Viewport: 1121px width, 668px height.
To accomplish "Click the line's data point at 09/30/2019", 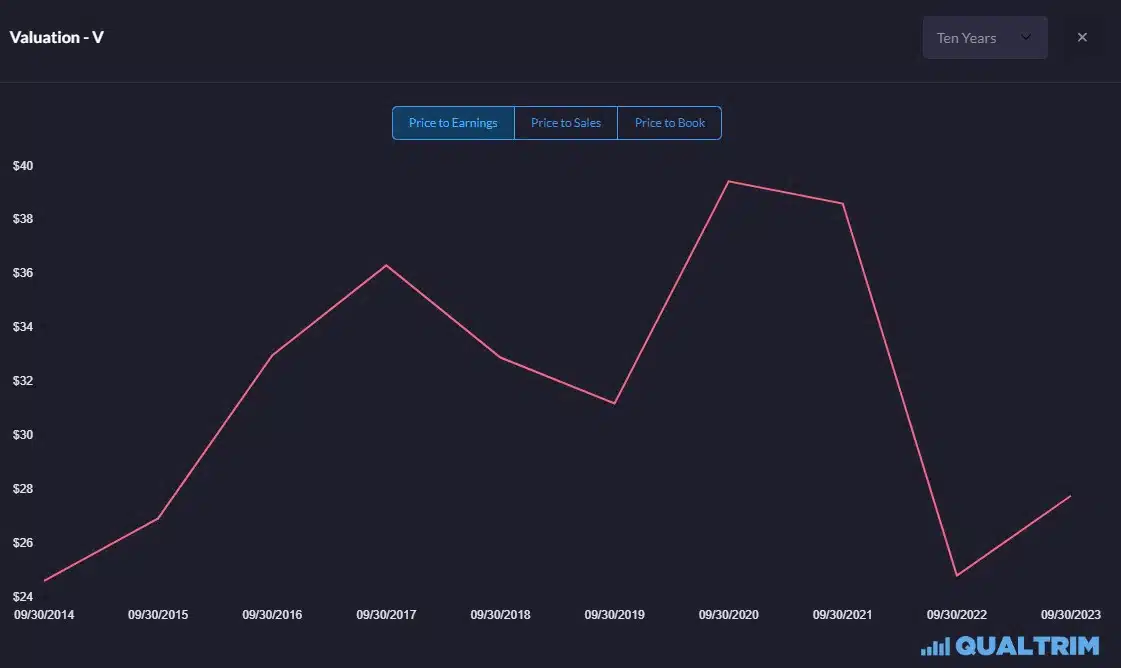I will 614,403.
